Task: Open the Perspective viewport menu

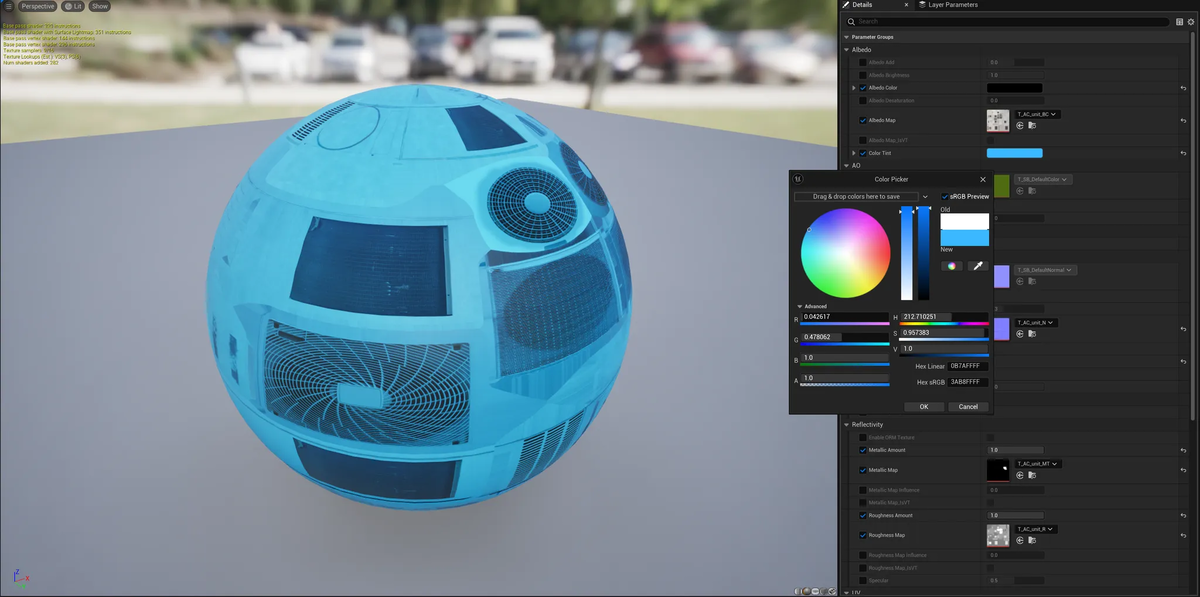Action: (x=38, y=6)
